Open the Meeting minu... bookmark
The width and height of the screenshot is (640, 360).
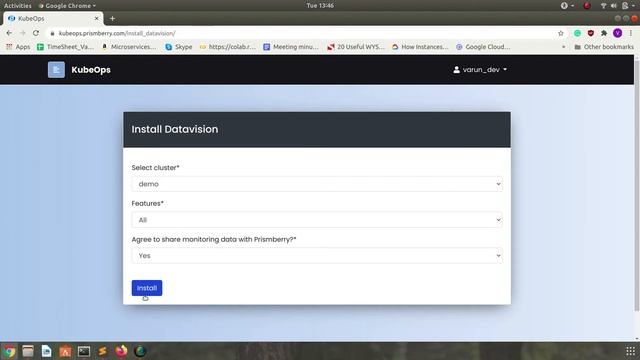click(291, 47)
